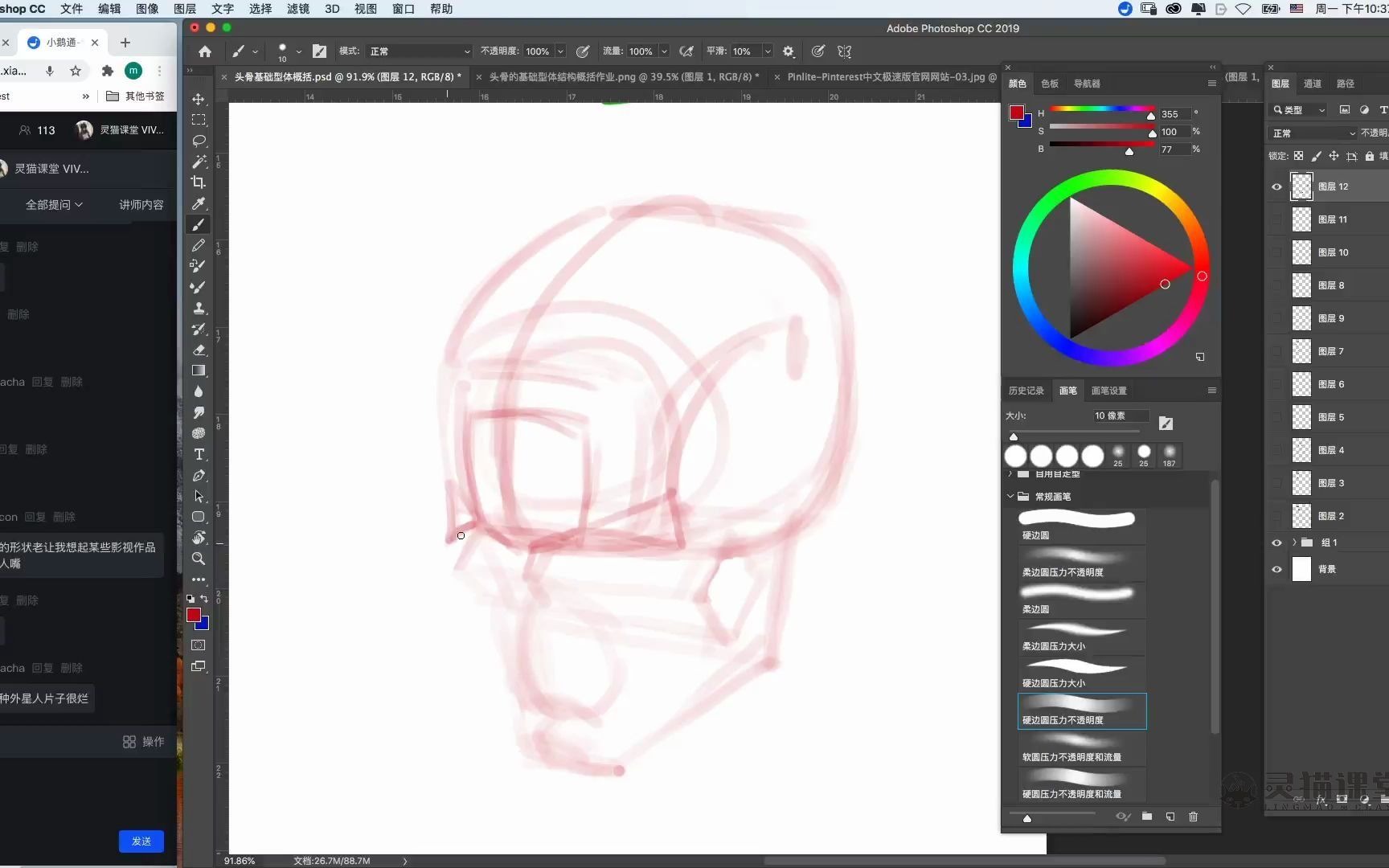1389x868 pixels.
Task: Select the 柔边圆 brush preset
Action: tap(1082, 600)
